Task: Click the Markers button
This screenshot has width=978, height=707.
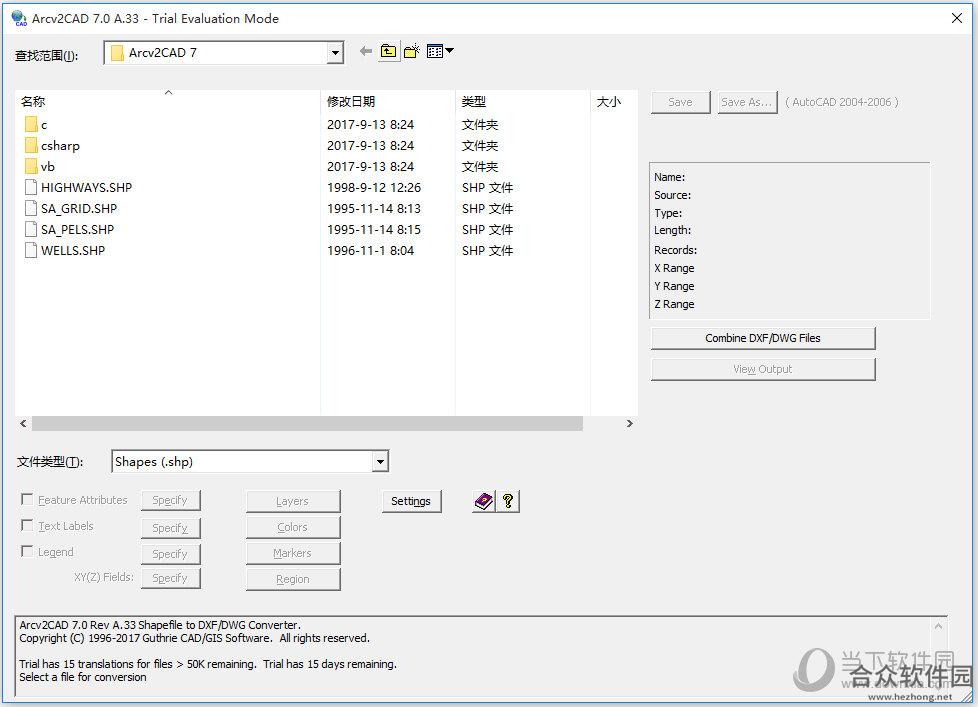Action: [293, 554]
